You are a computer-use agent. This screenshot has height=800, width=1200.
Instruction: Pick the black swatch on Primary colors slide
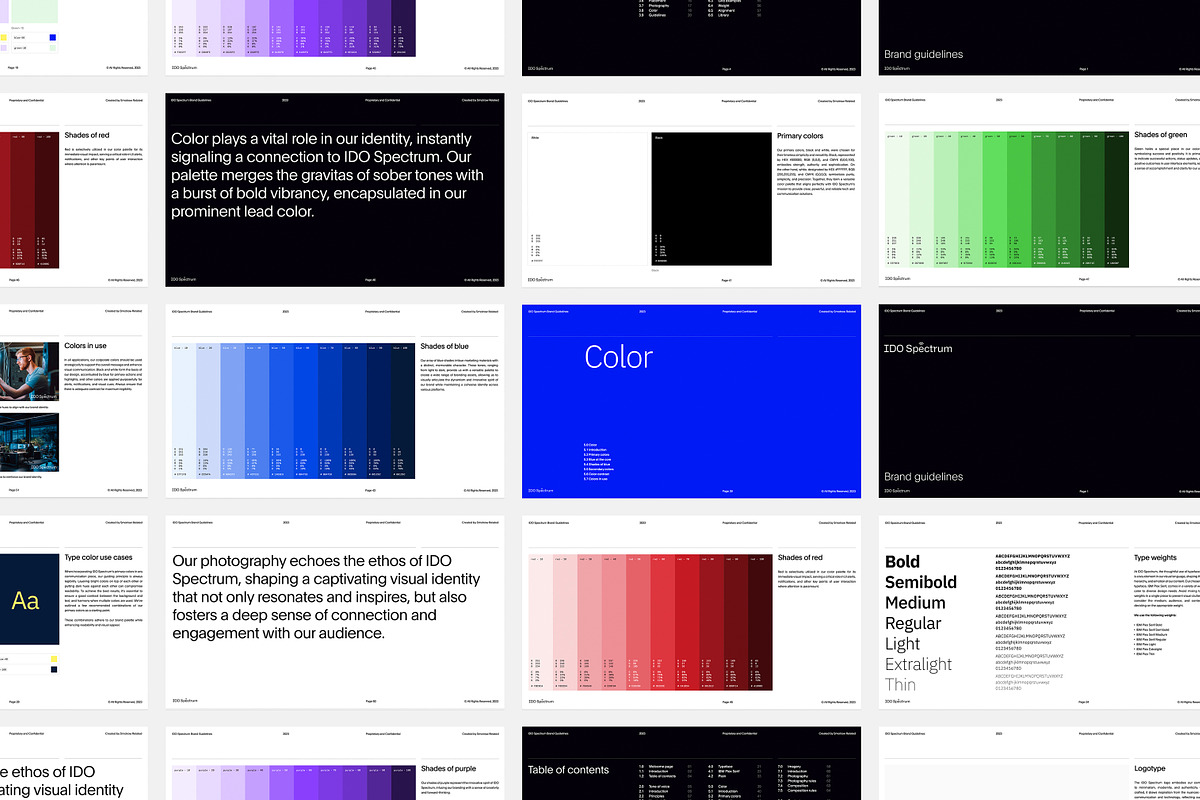pos(711,199)
